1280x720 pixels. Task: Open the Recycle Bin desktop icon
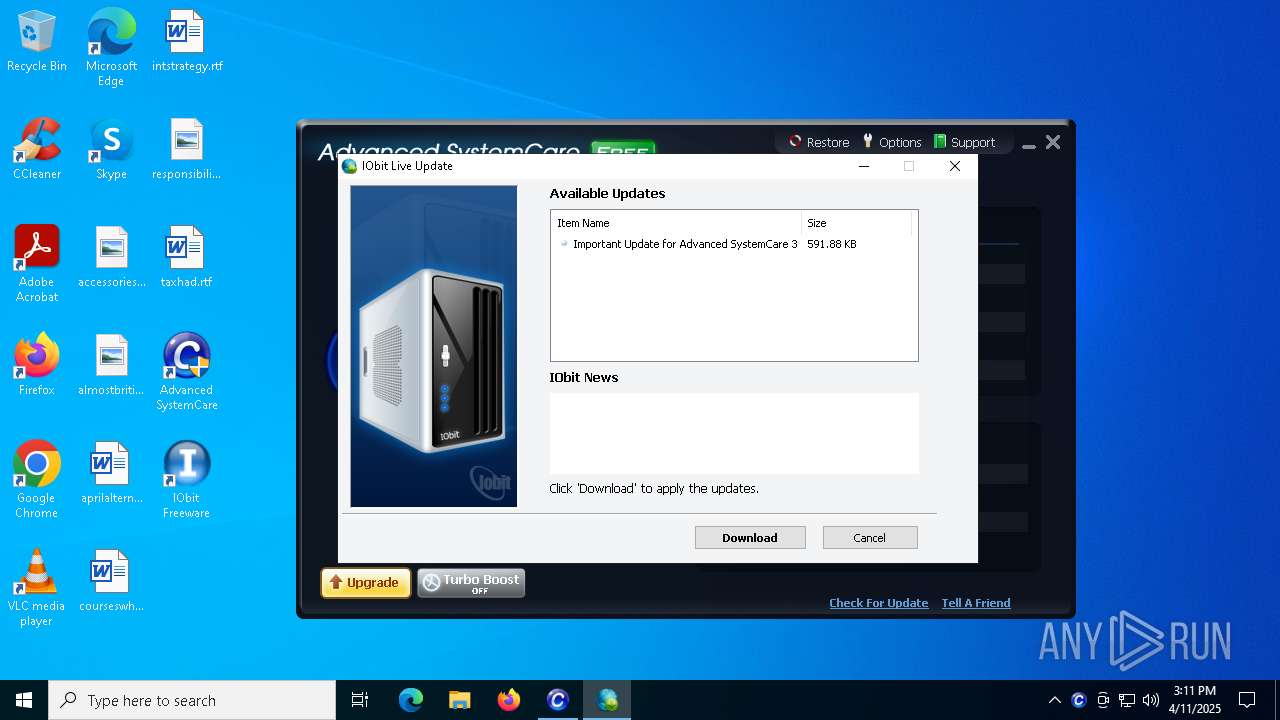coord(36,42)
